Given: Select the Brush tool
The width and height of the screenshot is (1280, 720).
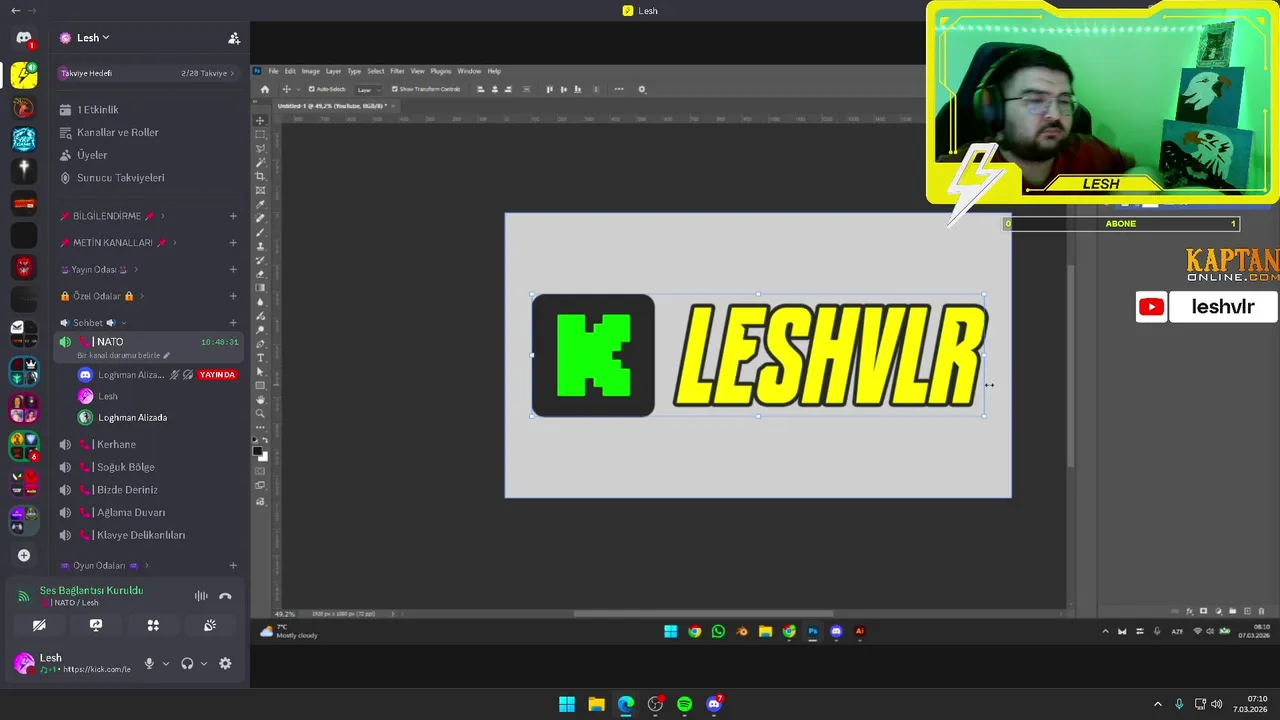Looking at the screenshot, I should click(x=260, y=232).
